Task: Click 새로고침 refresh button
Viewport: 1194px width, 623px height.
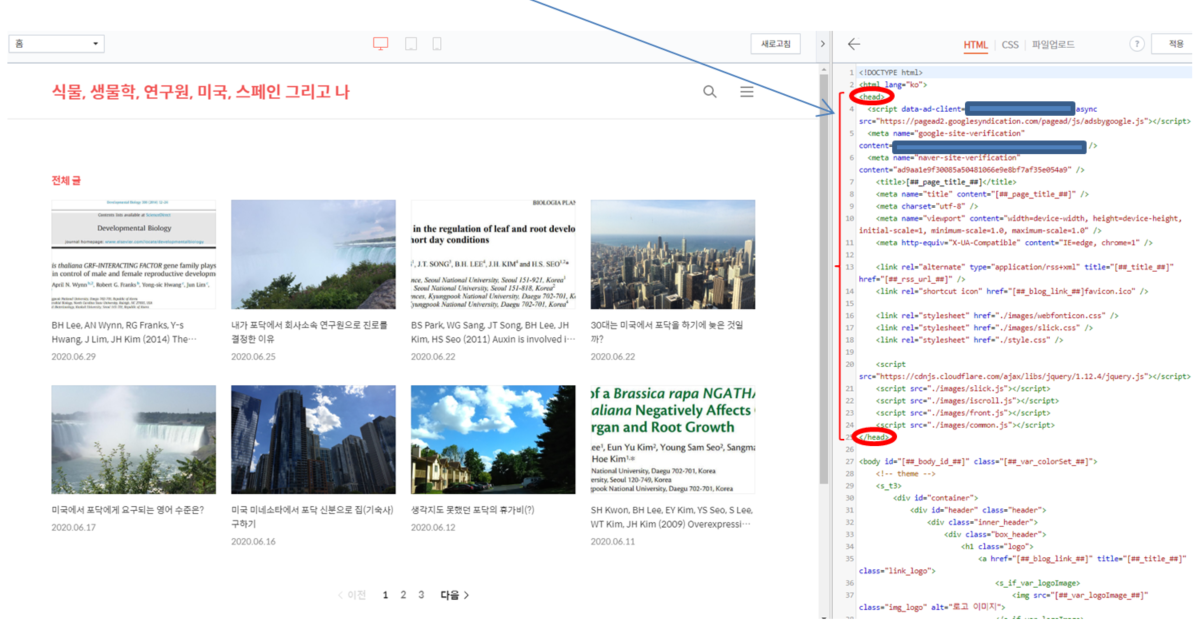Action: [x=776, y=44]
